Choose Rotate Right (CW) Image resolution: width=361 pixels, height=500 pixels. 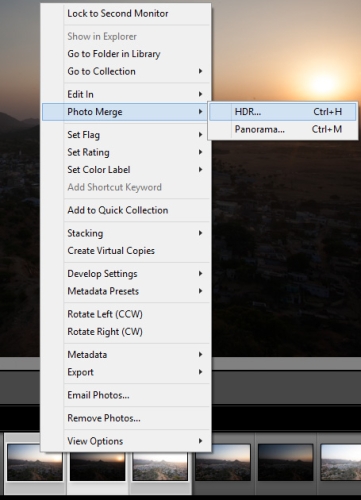tap(126, 332)
